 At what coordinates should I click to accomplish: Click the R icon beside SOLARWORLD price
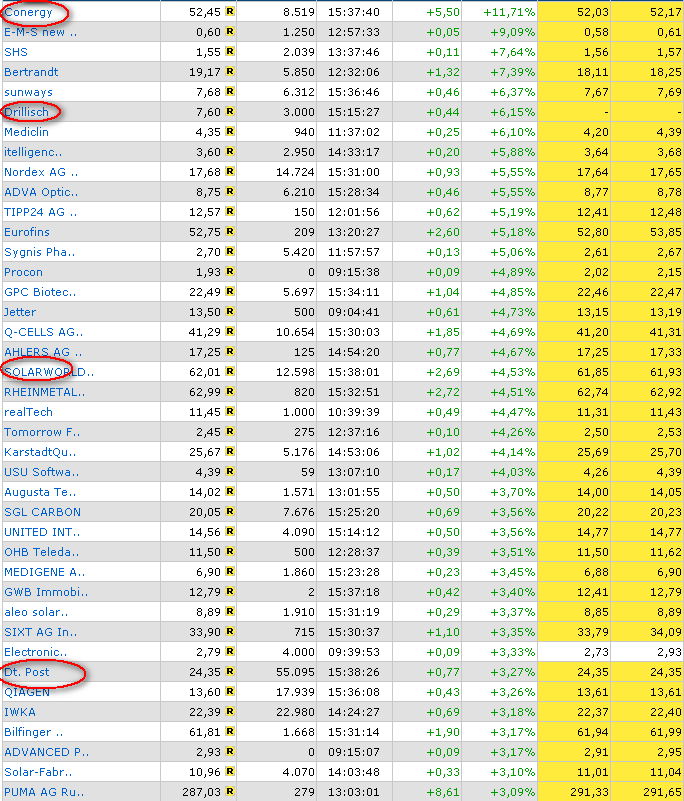click(230, 372)
